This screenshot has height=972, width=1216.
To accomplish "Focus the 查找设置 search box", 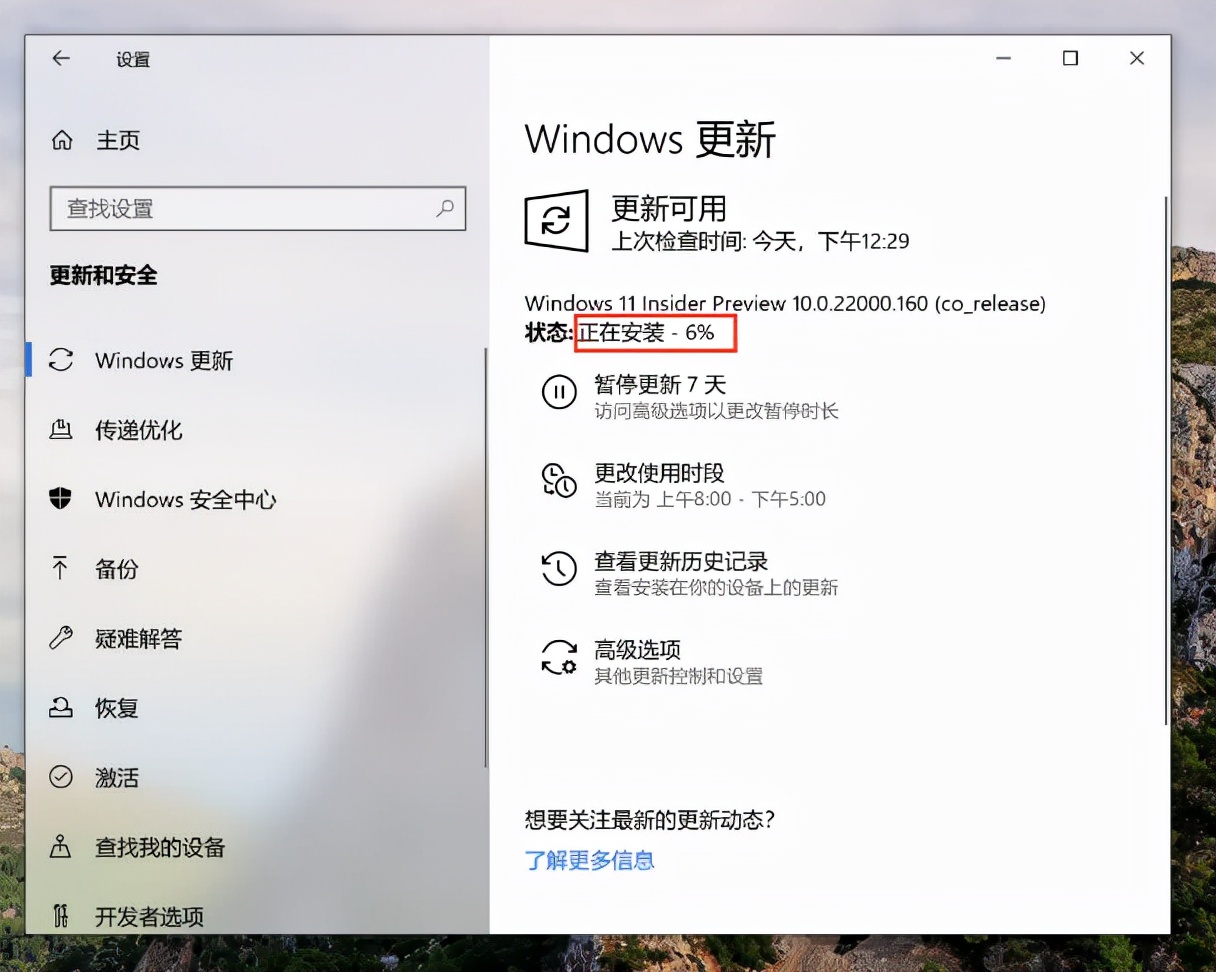I will point(257,208).
